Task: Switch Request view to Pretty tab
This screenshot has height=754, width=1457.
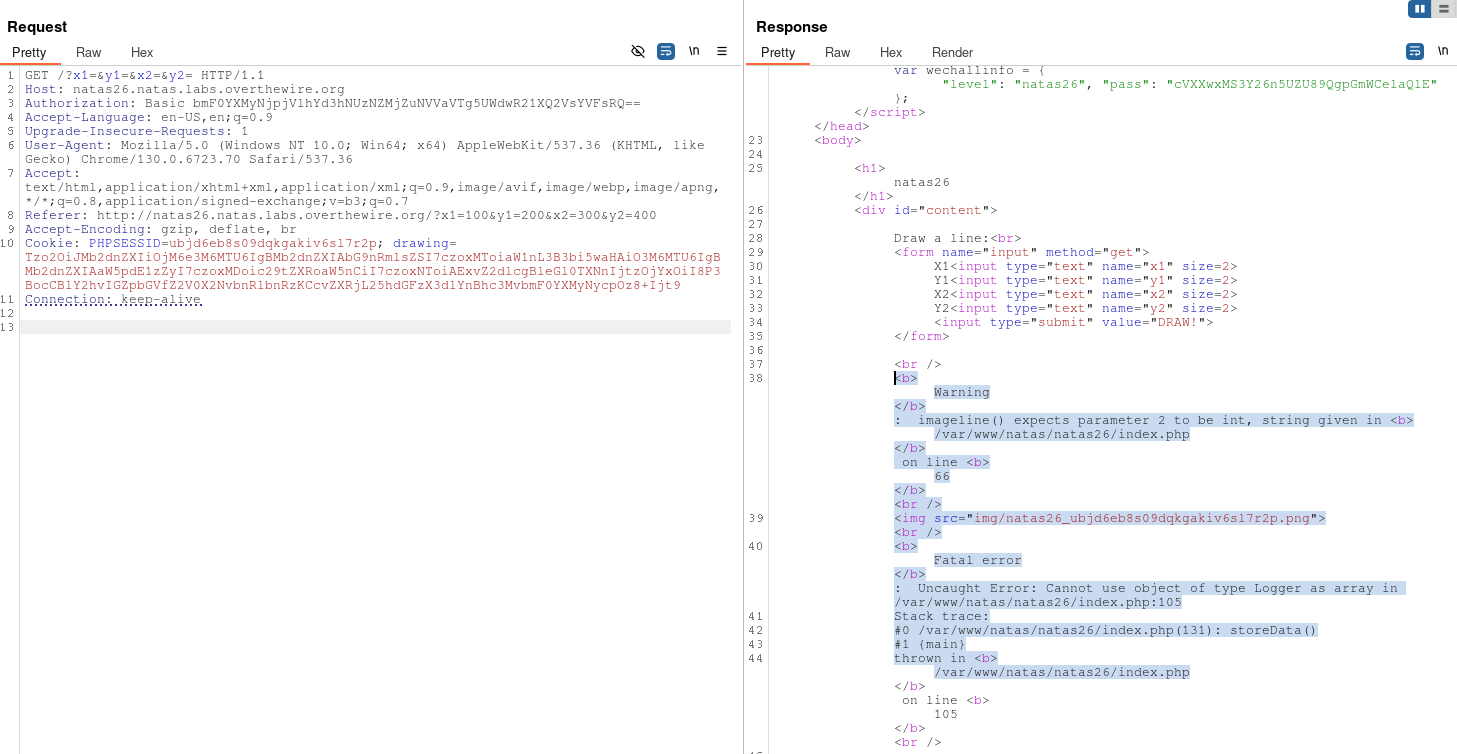Action: pyautogui.click(x=29, y=52)
